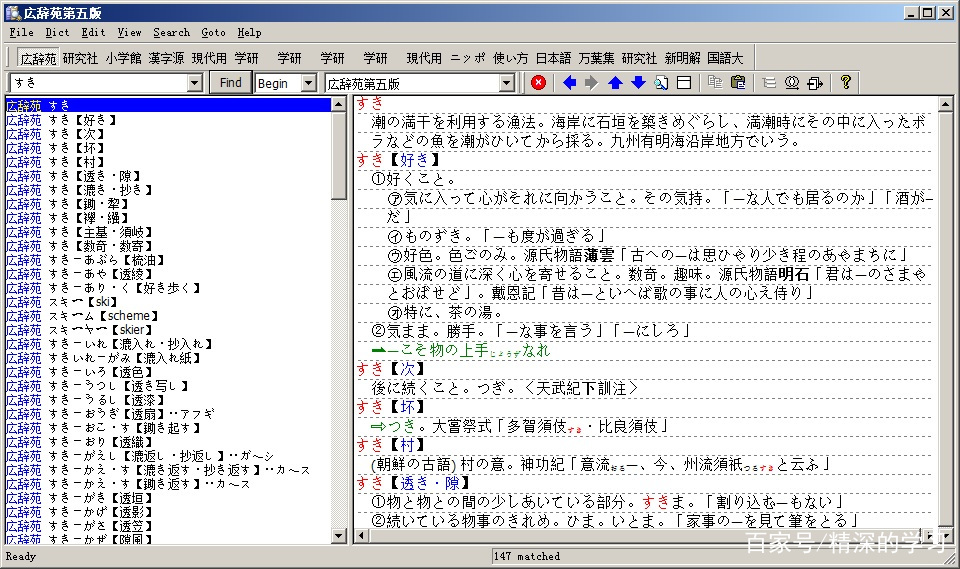960x569 pixels.
Task: Open help with the question mark icon
Action: tap(845, 83)
